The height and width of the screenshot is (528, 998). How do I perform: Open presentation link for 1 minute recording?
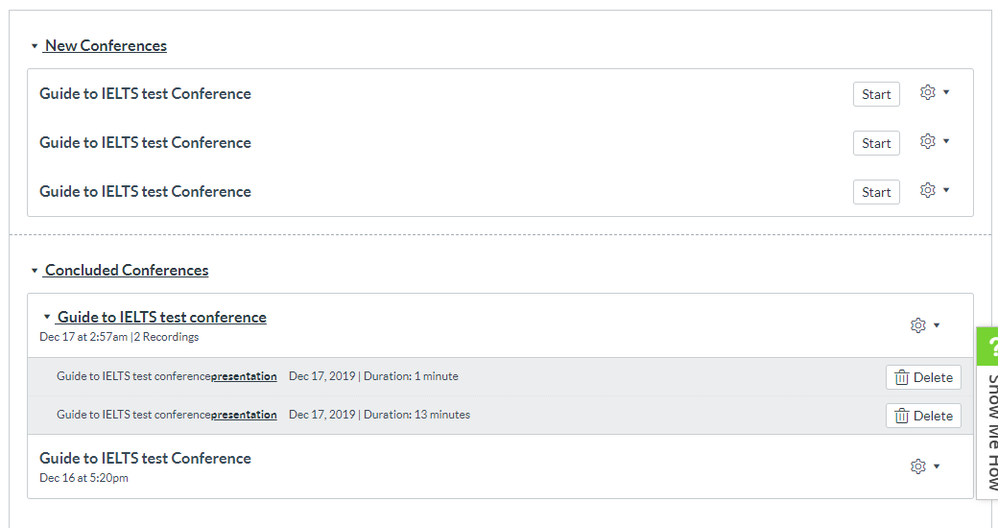(x=244, y=377)
